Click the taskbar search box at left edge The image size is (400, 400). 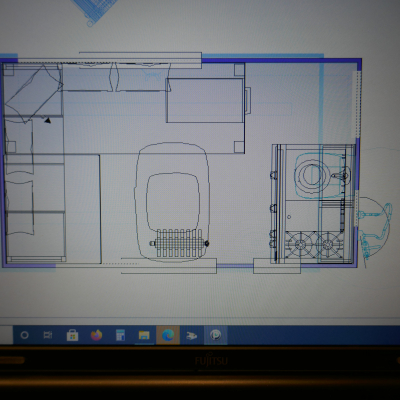click(6, 335)
